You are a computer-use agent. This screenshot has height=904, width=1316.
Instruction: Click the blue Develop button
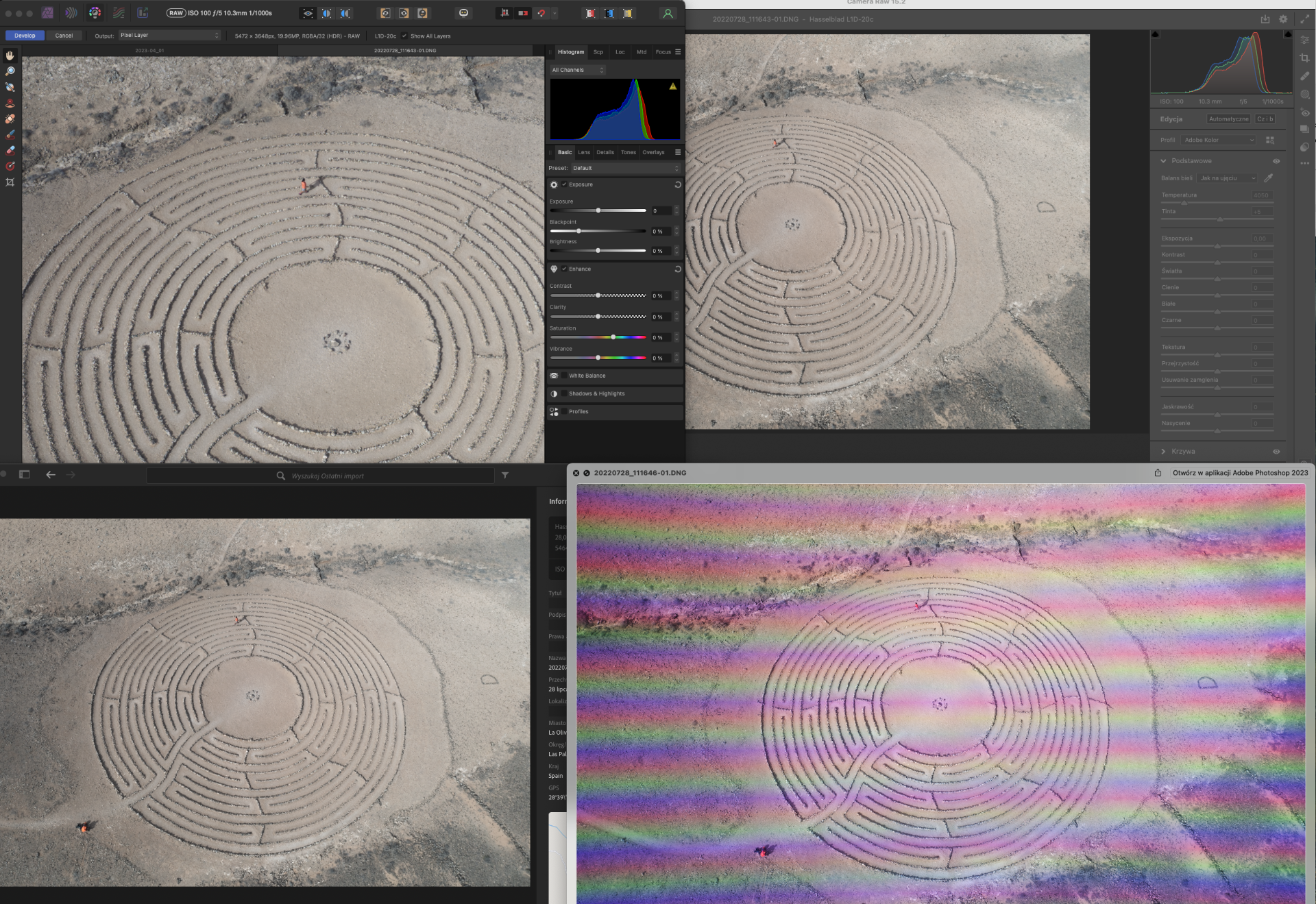pos(25,36)
